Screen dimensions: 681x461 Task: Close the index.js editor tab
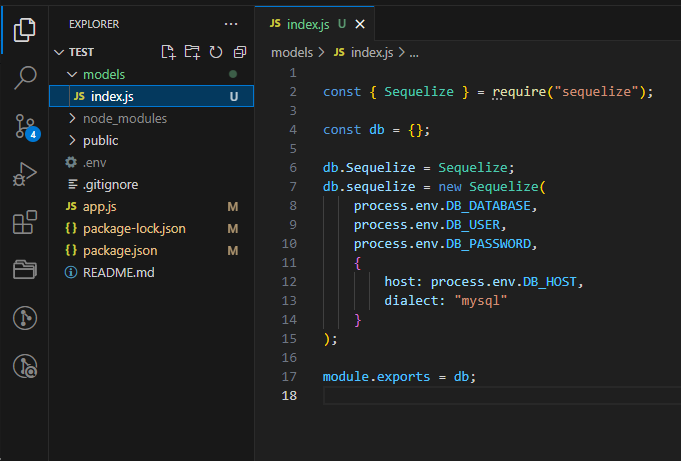pos(361,23)
